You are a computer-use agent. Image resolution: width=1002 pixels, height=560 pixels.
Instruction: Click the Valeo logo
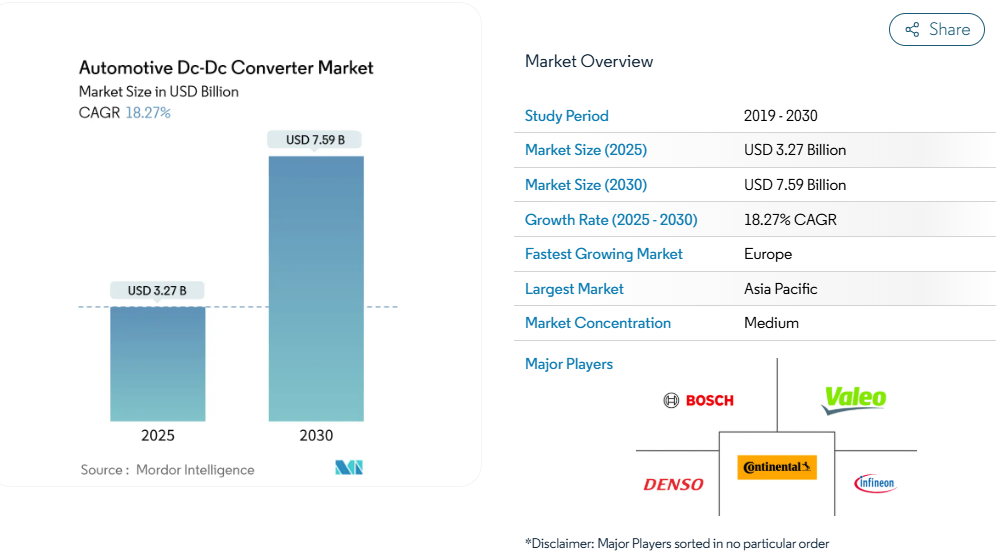[x=854, y=400]
